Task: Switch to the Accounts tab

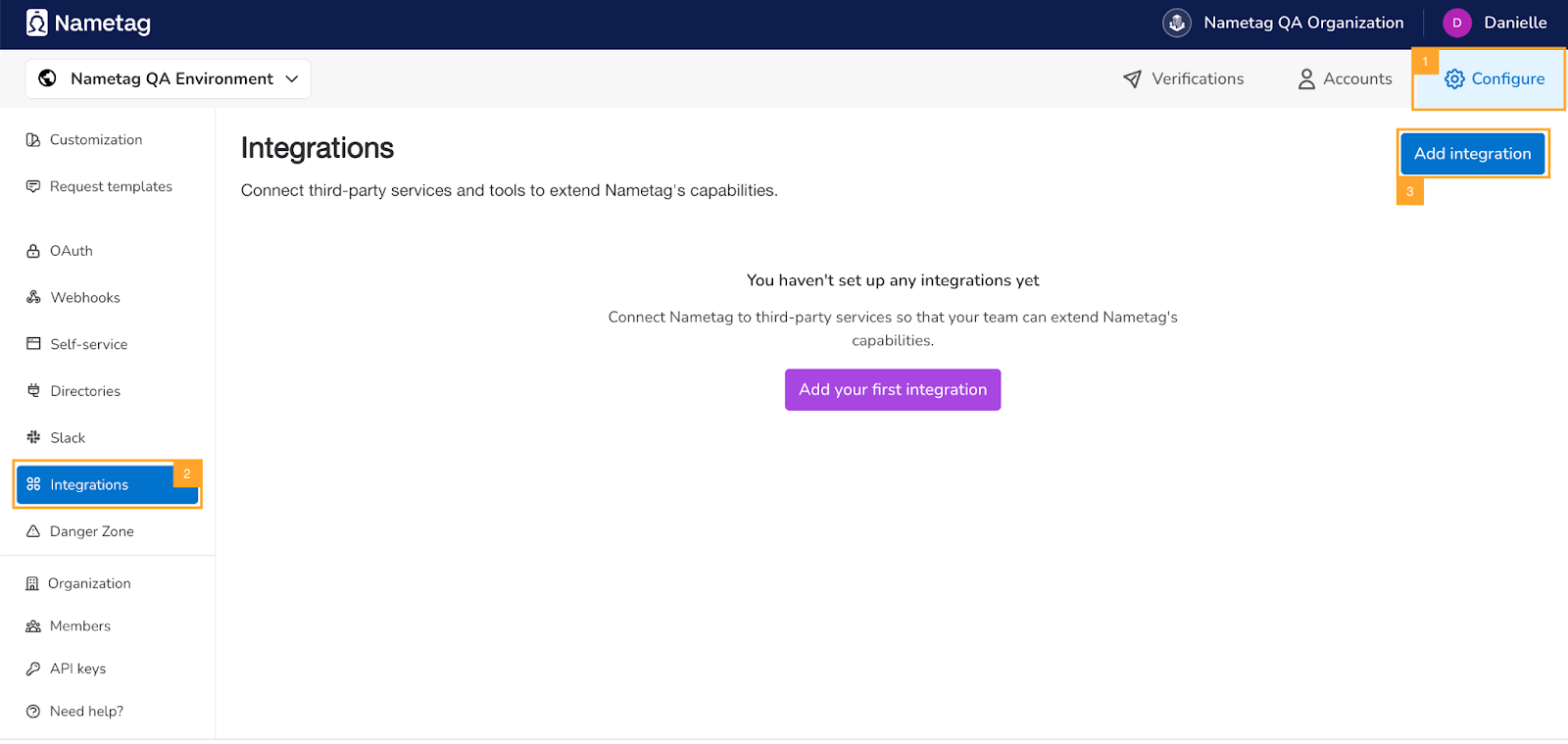Action: coord(1345,78)
